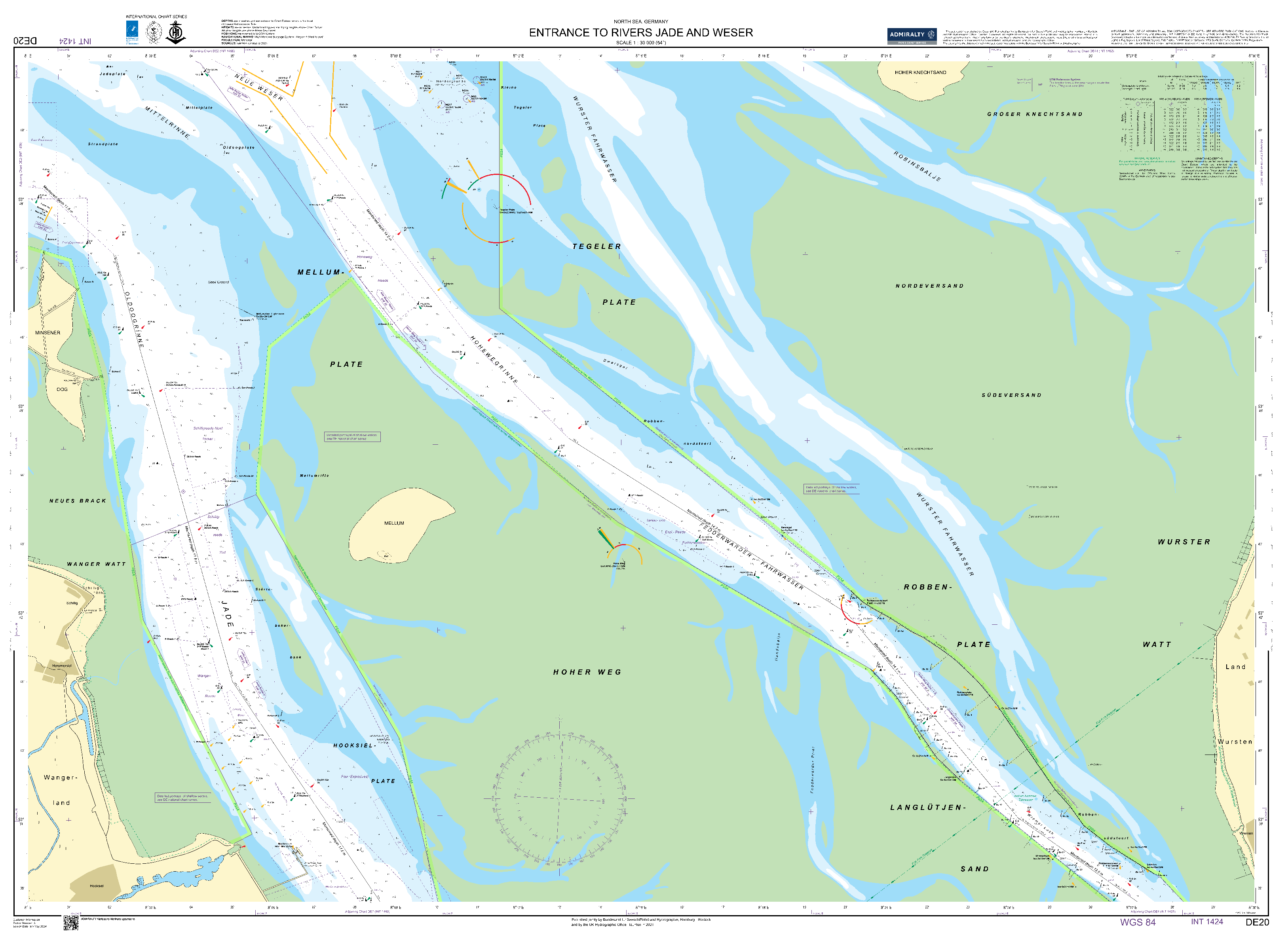This screenshot has width=1288, height=931.
Task: Click the round crest seal in the header
Action: (x=154, y=32)
